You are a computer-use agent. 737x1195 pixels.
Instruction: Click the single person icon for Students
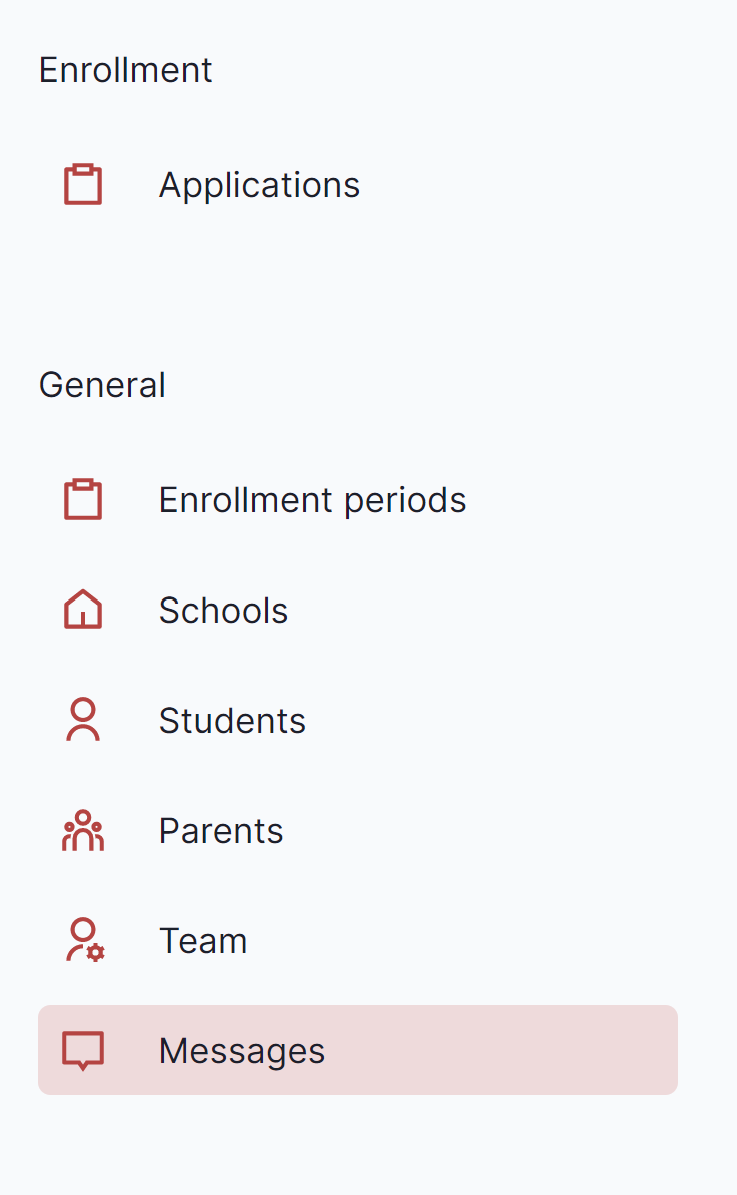(x=83, y=720)
